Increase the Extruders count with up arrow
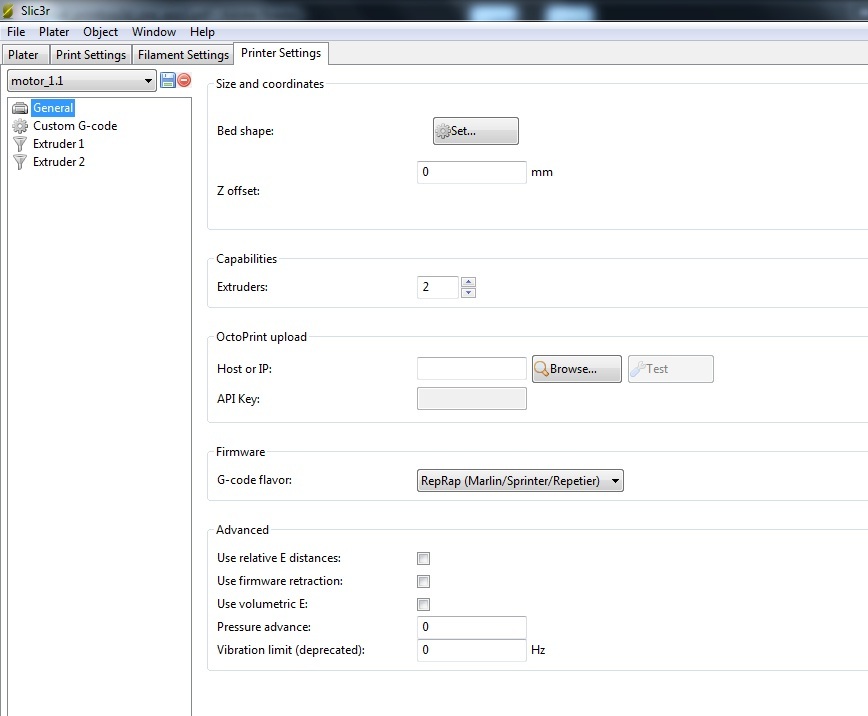Screen dimensions: 868x716 tap(468, 282)
